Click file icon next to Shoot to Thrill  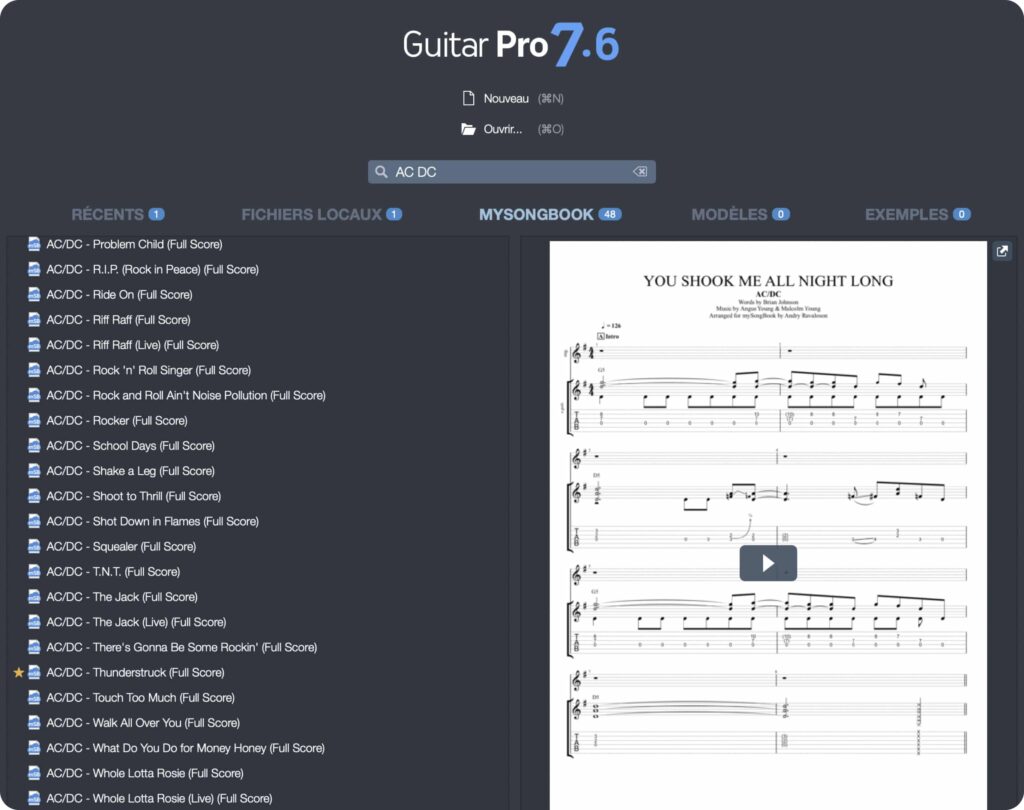(x=34, y=496)
